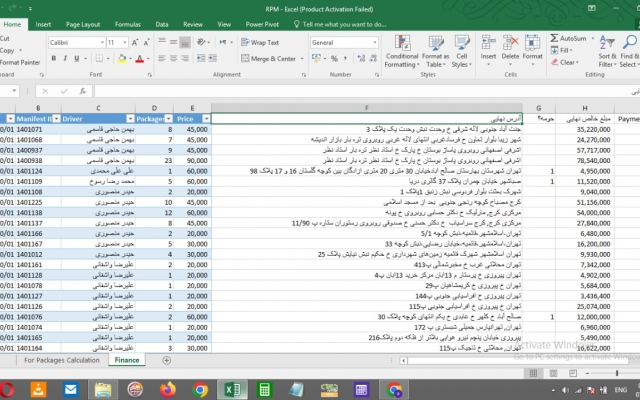Center text horizontally
This screenshot has height=400, width=640.
click(x=173, y=59)
